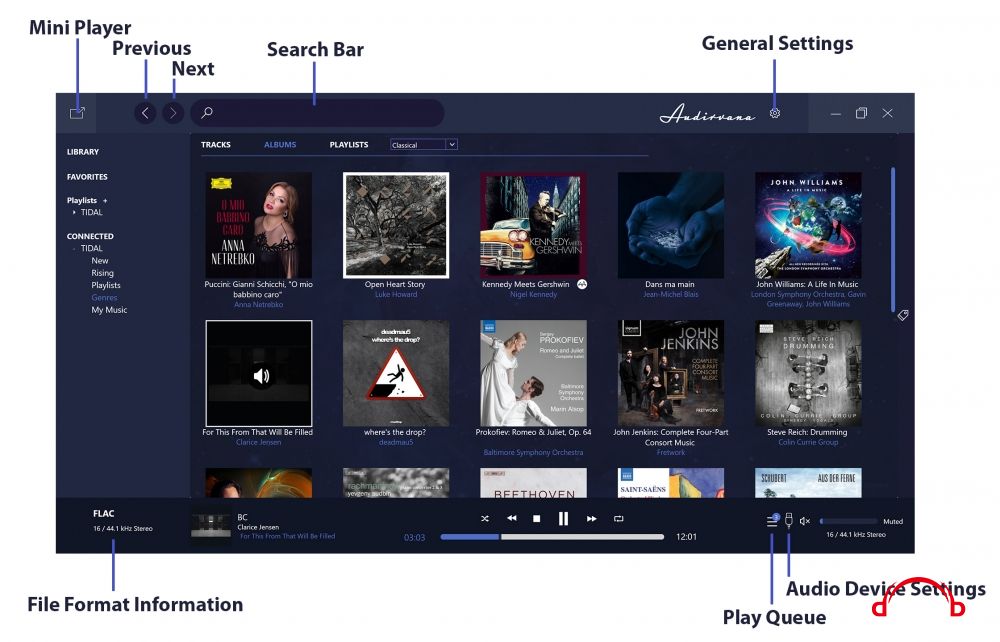The image size is (1000, 642).
Task: Open now-playing album link in the player bar
Action: point(287,537)
